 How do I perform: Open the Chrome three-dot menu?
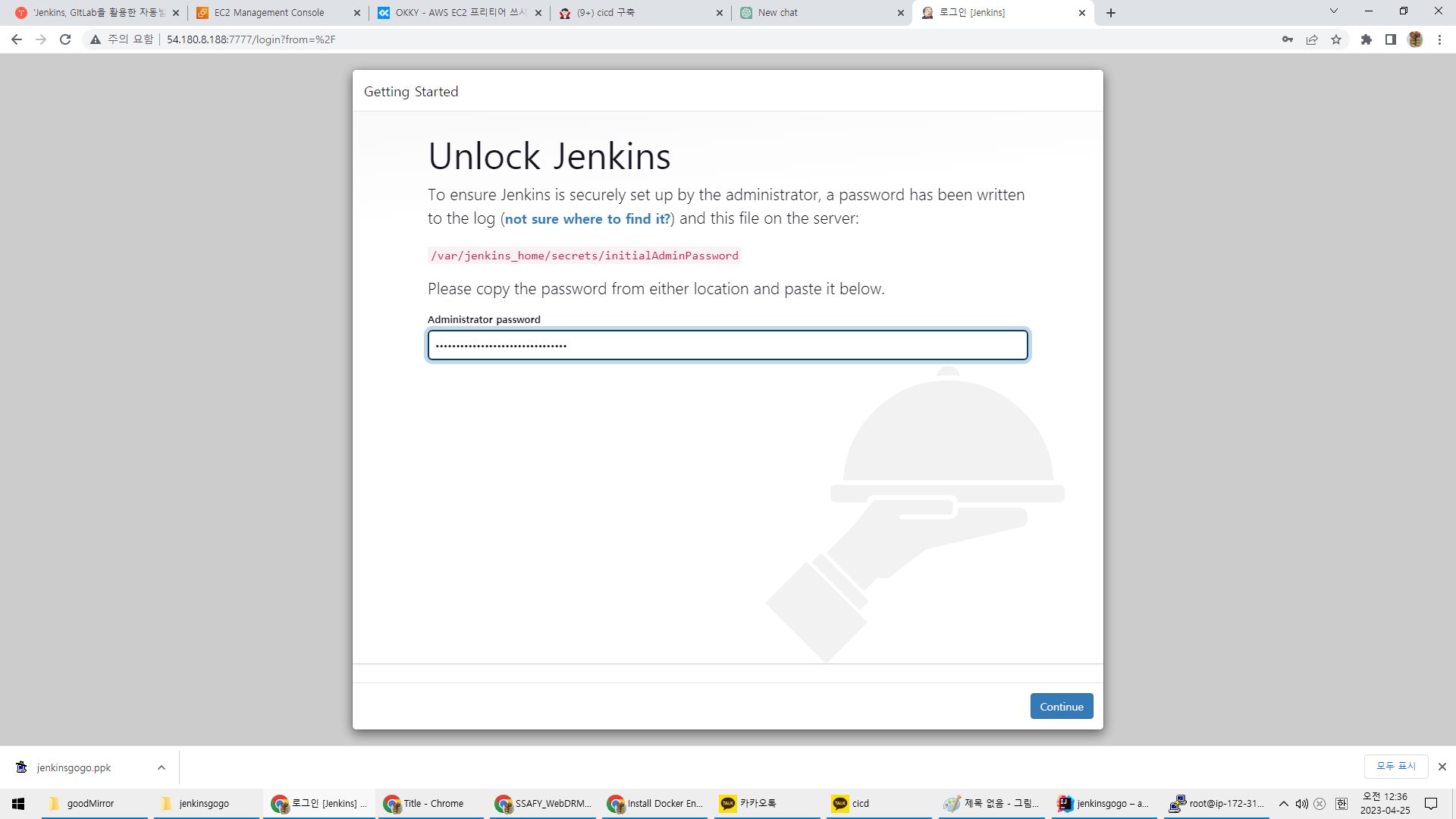pyautogui.click(x=1439, y=39)
